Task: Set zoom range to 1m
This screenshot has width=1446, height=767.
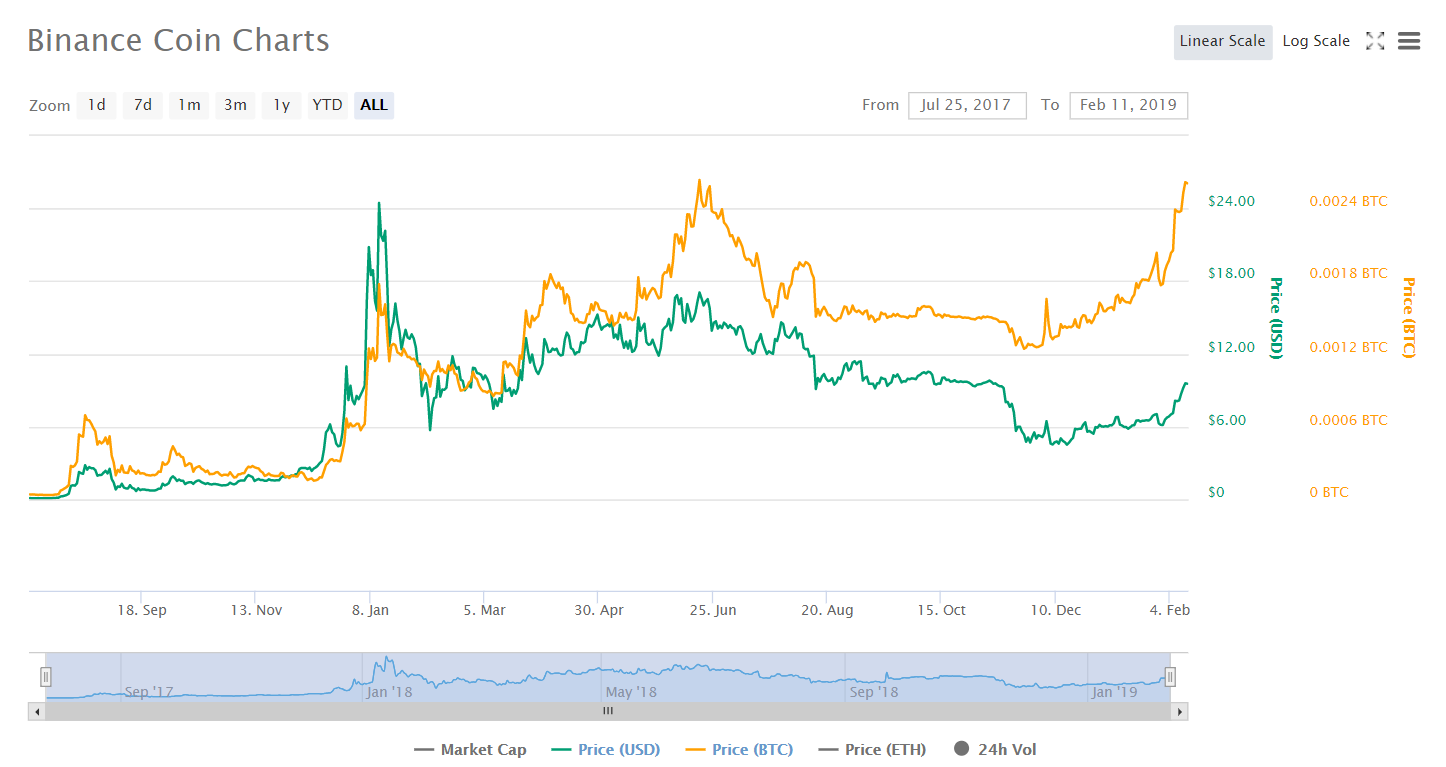Action: 189,105
